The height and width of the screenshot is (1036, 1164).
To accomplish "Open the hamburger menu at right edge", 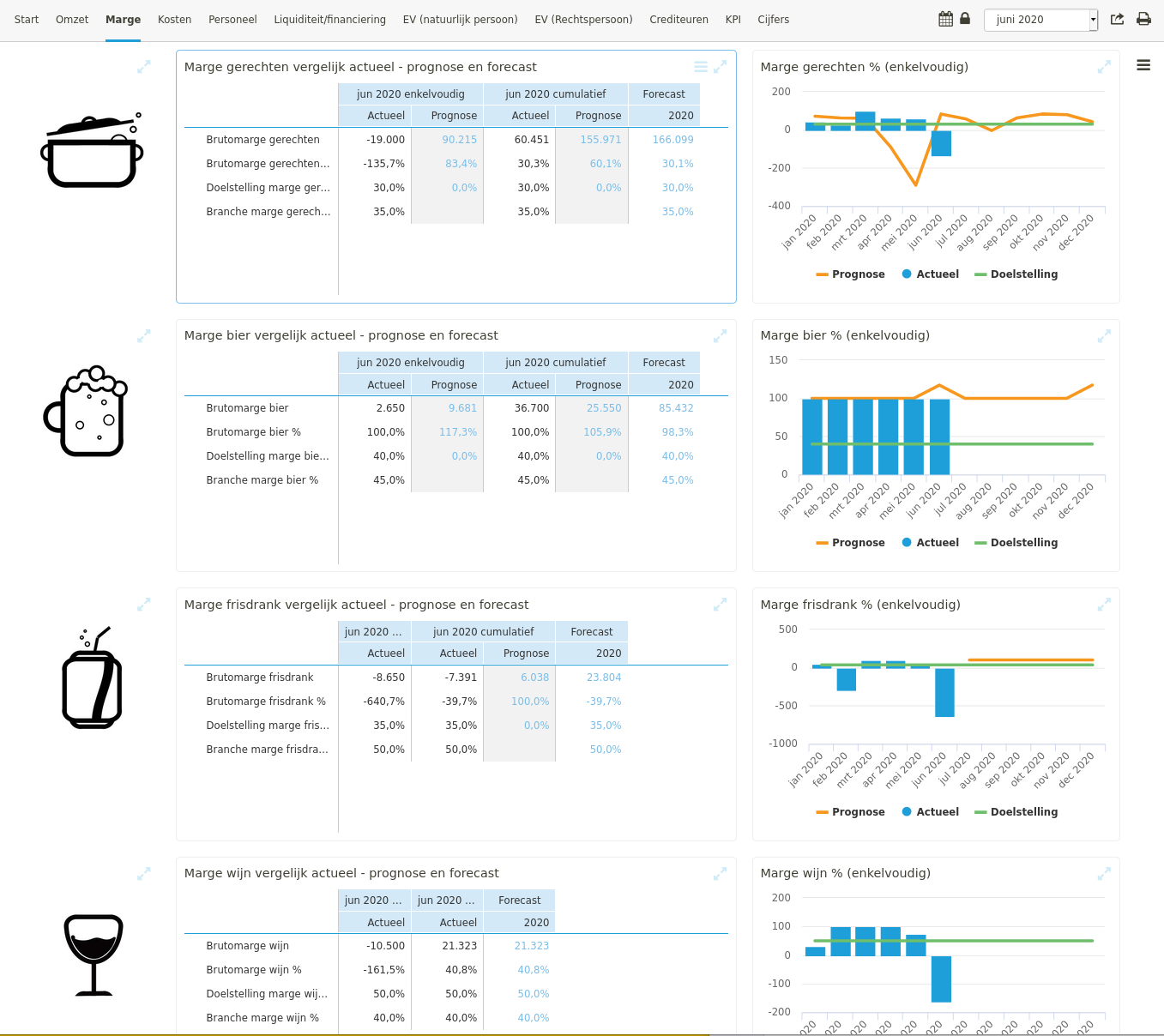I will pyautogui.click(x=1143, y=65).
